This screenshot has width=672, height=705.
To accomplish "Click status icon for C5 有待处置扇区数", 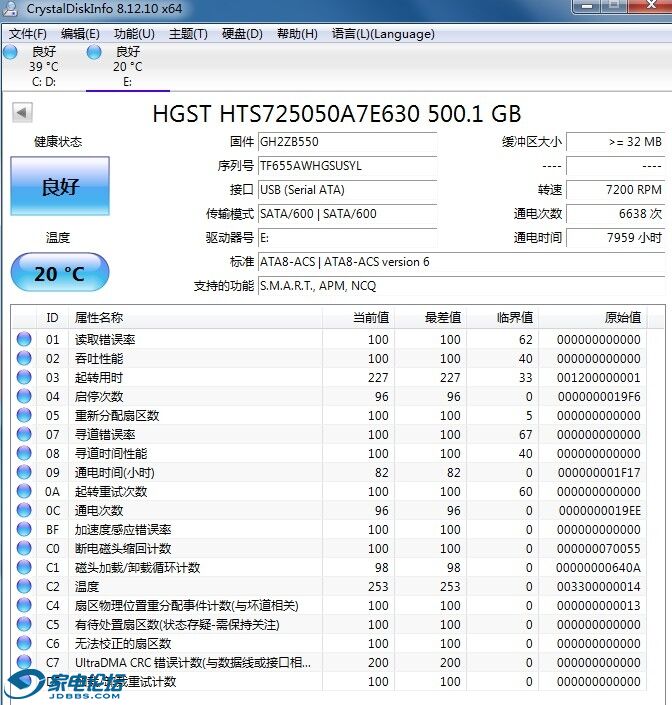I will 24,624.
